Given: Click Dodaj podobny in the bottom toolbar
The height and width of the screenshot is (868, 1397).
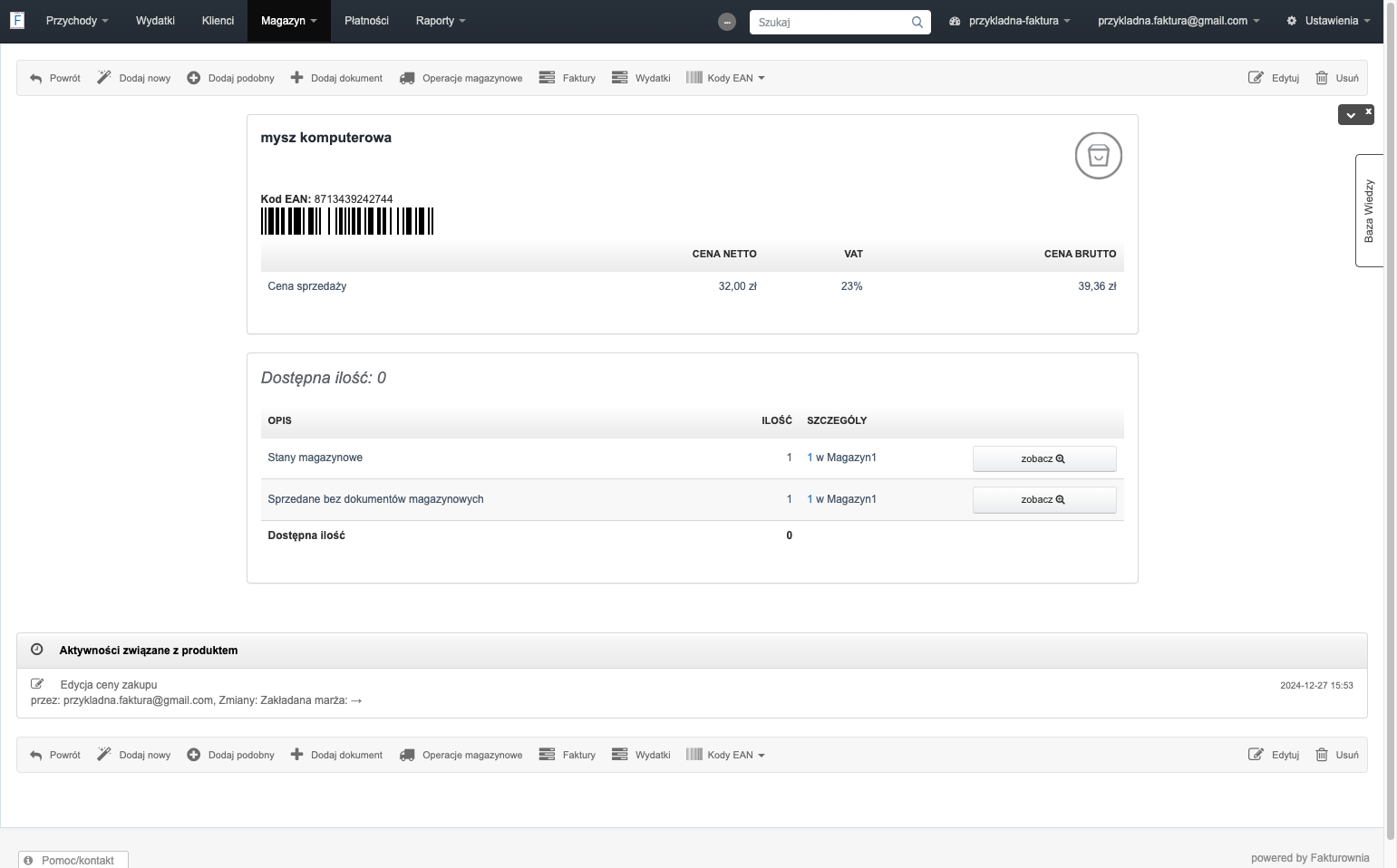Looking at the screenshot, I should pyautogui.click(x=230, y=755).
